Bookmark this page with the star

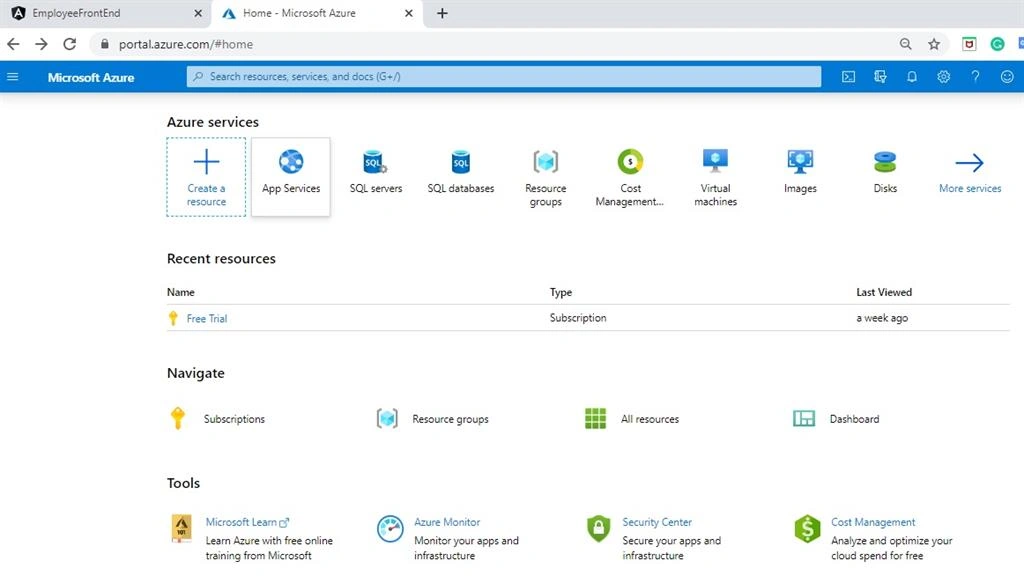tap(934, 44)
